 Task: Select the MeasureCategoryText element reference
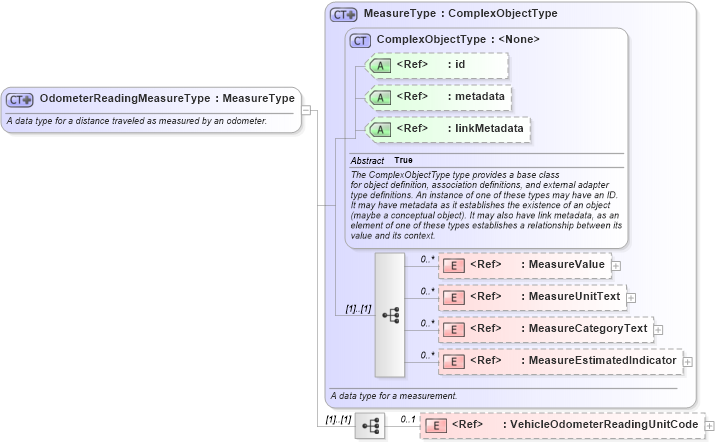546,330
